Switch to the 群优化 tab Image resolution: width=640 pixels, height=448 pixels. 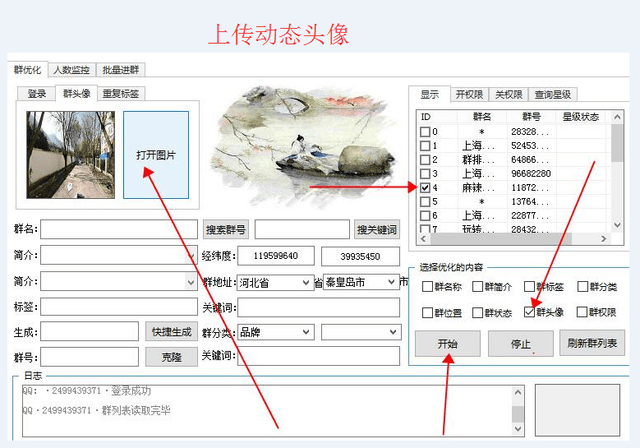27,69
